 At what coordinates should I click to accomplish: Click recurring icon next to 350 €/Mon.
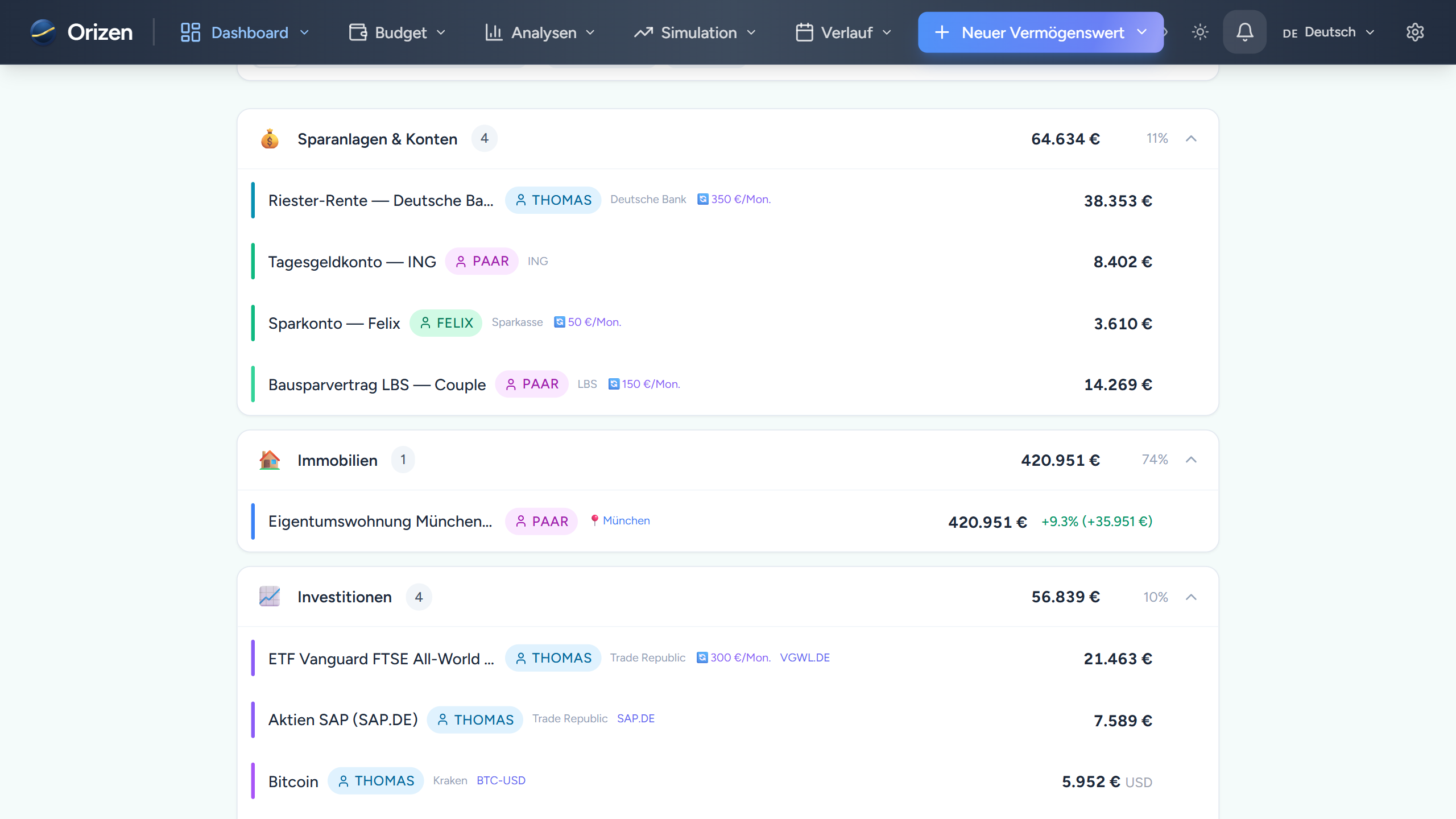703,199
